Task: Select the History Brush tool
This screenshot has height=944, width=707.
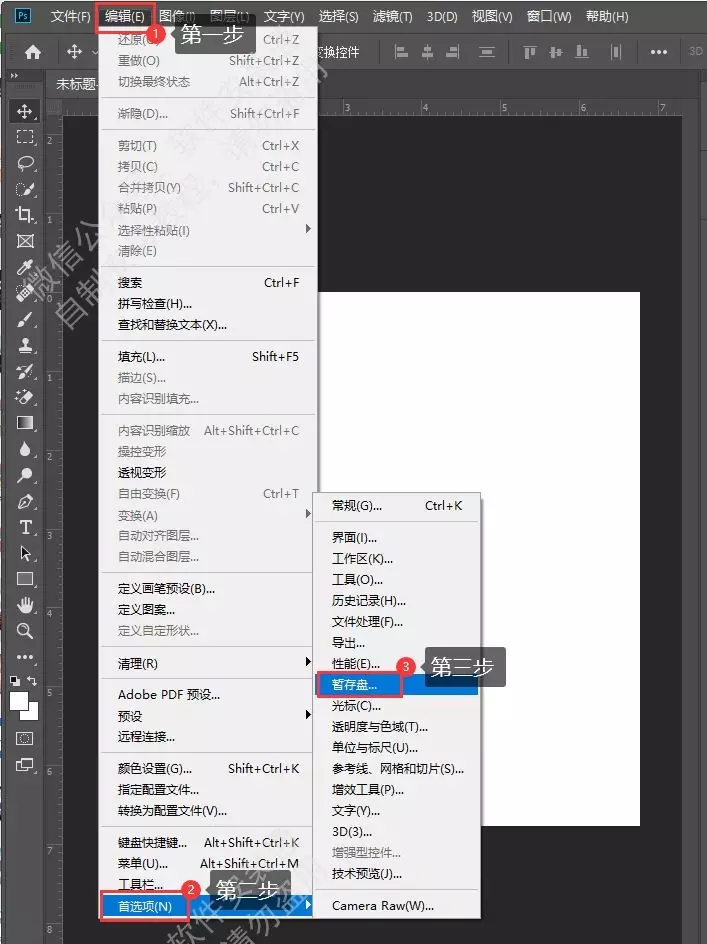Action: coord(25,371)
